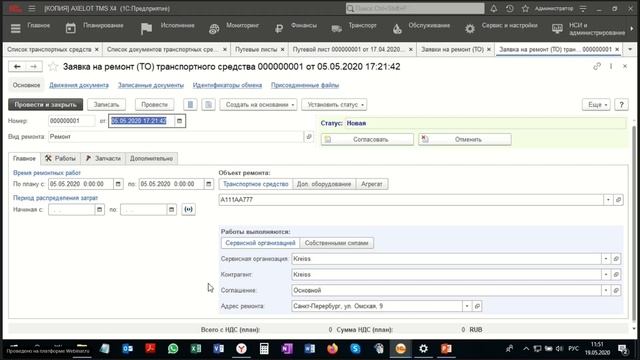Select Доп. оборудование as repair object

(x=324, y=184)
